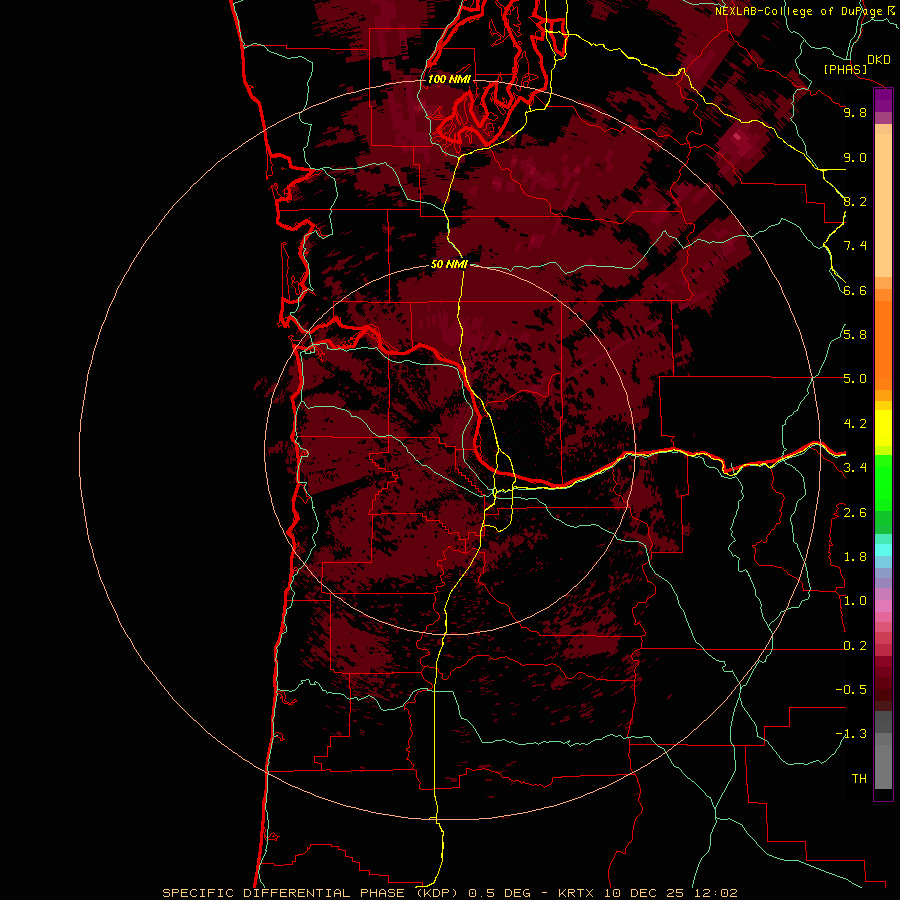Click the purple top segment of the color bar
The image size is (900, 900).
883,101
